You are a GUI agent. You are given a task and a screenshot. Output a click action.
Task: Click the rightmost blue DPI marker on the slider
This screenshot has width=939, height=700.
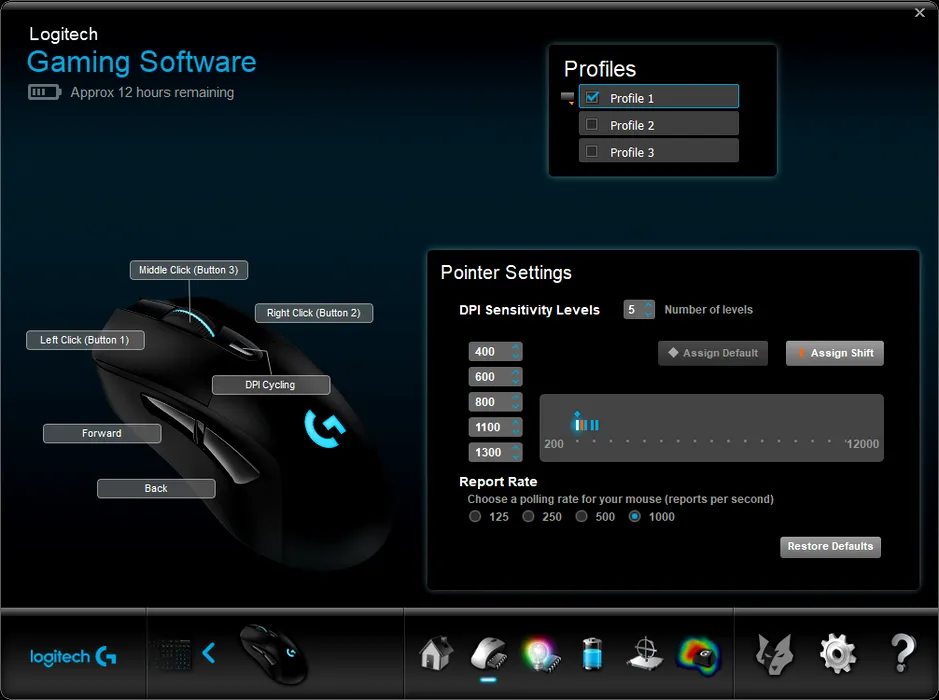point(596,425)
